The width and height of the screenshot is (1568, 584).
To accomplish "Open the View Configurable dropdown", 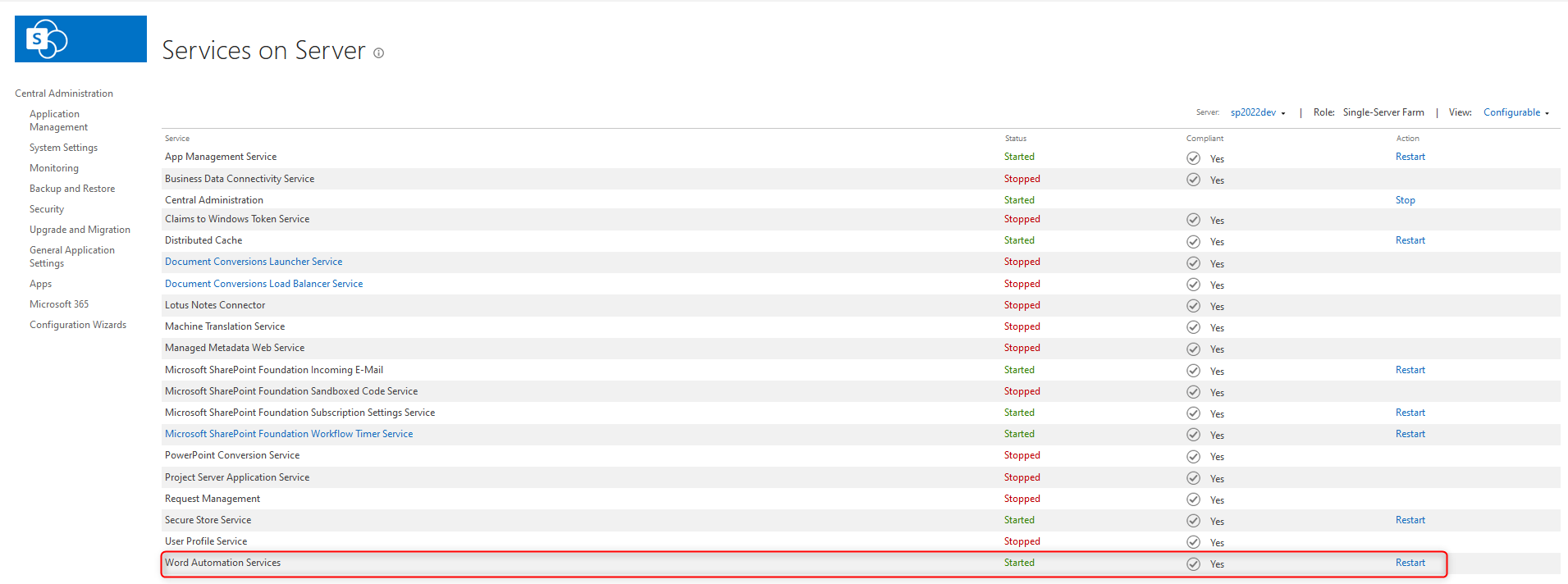I will point(1516,112).
